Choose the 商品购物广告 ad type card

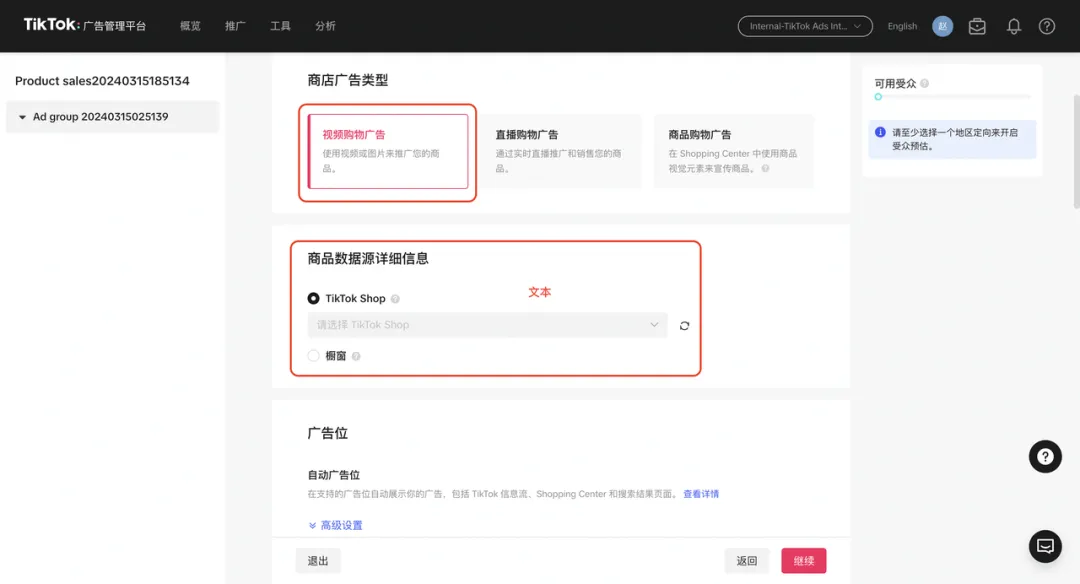734,152
